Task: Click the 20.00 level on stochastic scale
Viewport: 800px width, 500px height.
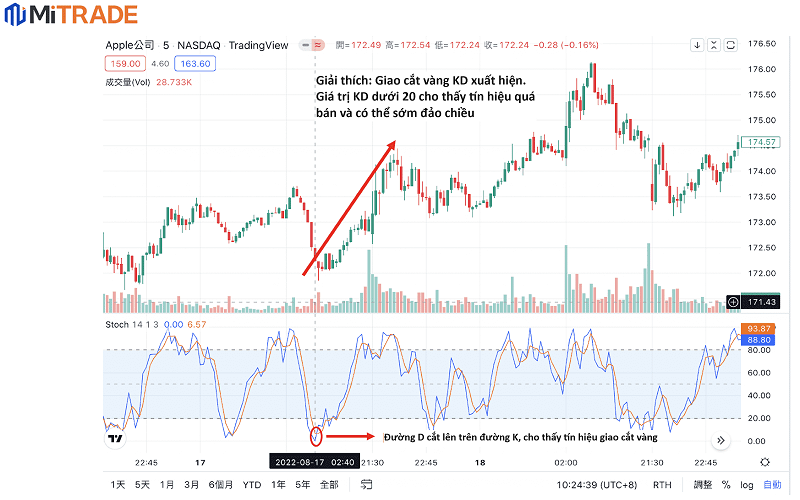Action: tap(759, 418)
